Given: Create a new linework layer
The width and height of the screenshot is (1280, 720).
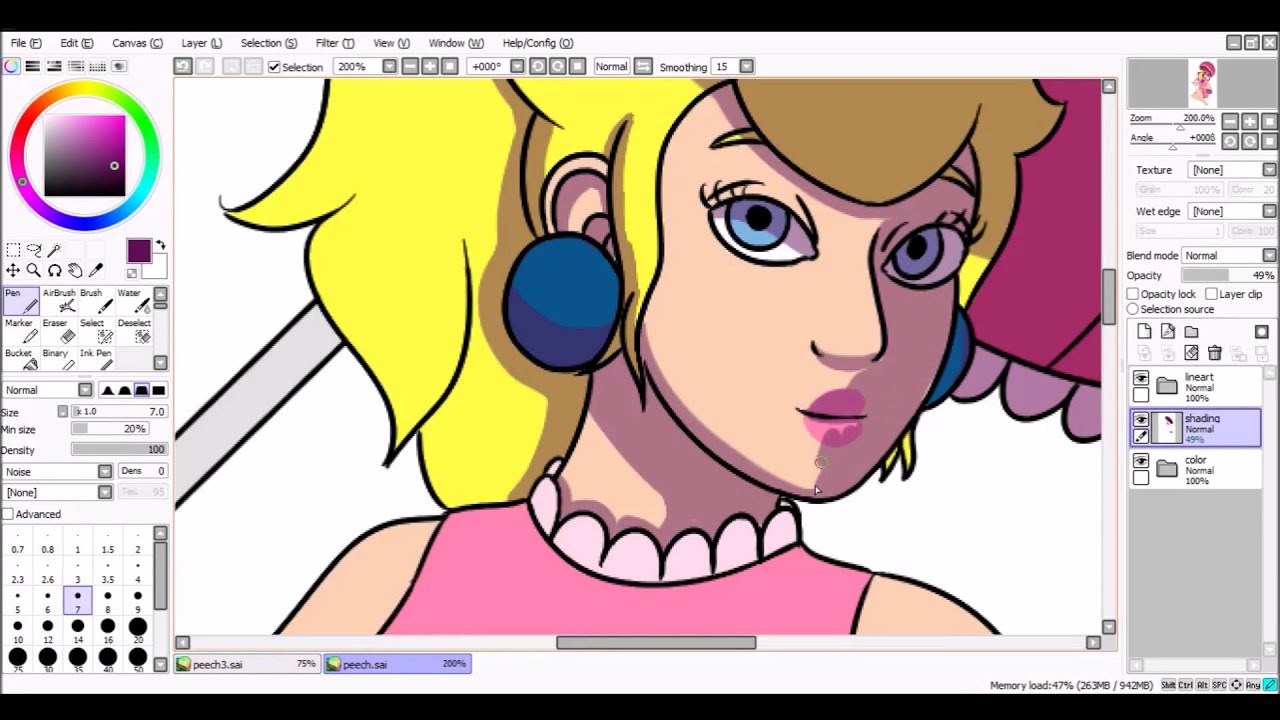Looking at the screenshot, I should tap(1167, 332).
